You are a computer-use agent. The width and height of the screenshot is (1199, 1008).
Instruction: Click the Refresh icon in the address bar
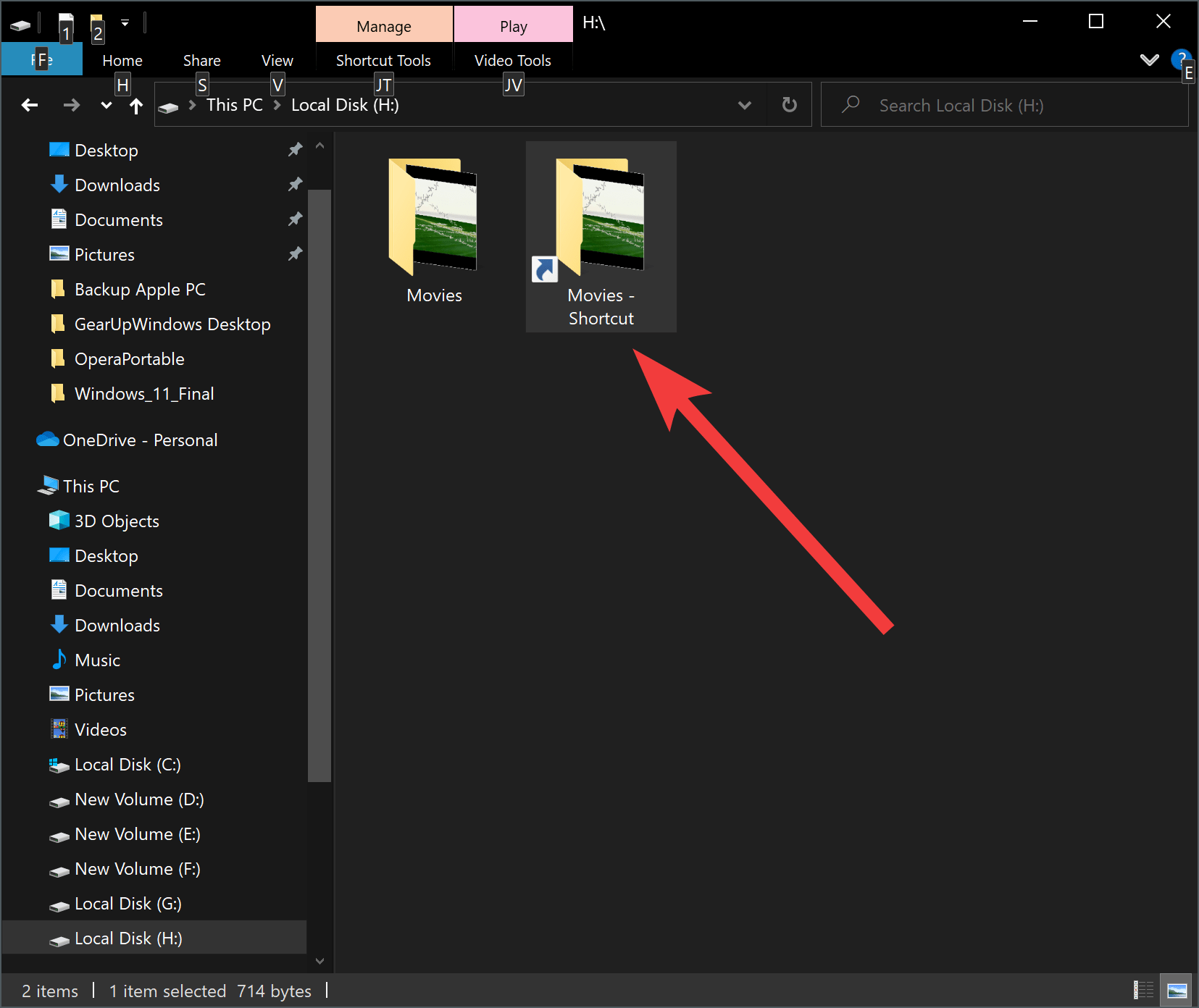789,104
